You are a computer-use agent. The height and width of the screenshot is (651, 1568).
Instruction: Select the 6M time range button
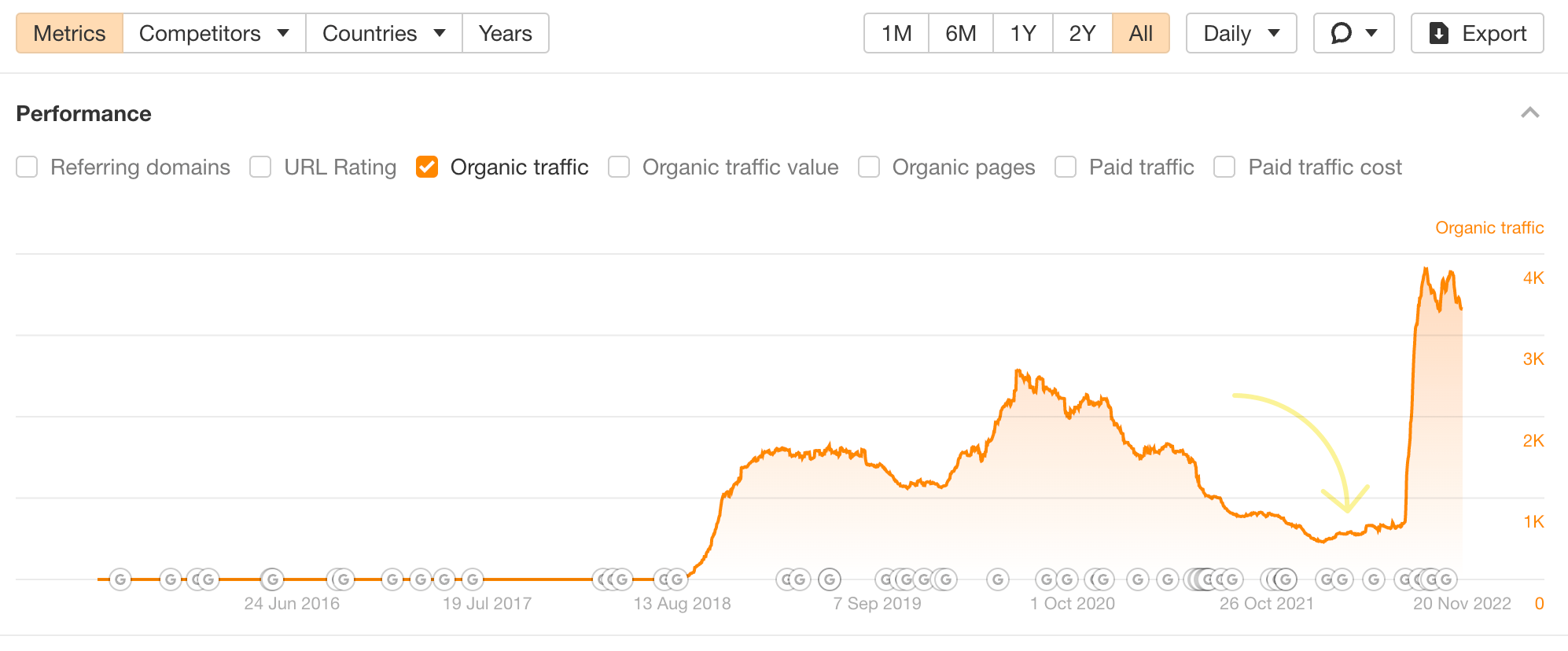(960, 33)
